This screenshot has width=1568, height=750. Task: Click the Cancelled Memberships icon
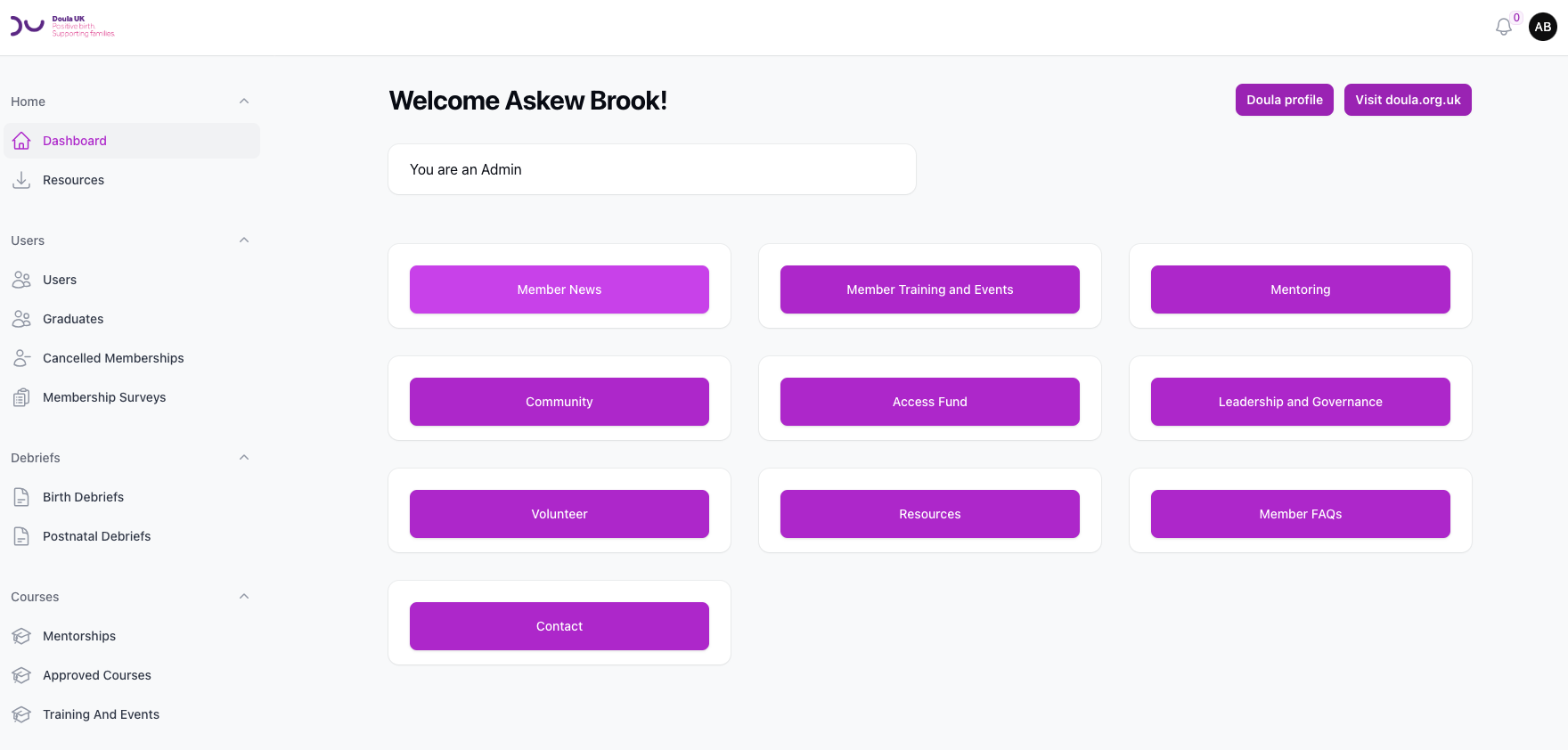[21, 358]
